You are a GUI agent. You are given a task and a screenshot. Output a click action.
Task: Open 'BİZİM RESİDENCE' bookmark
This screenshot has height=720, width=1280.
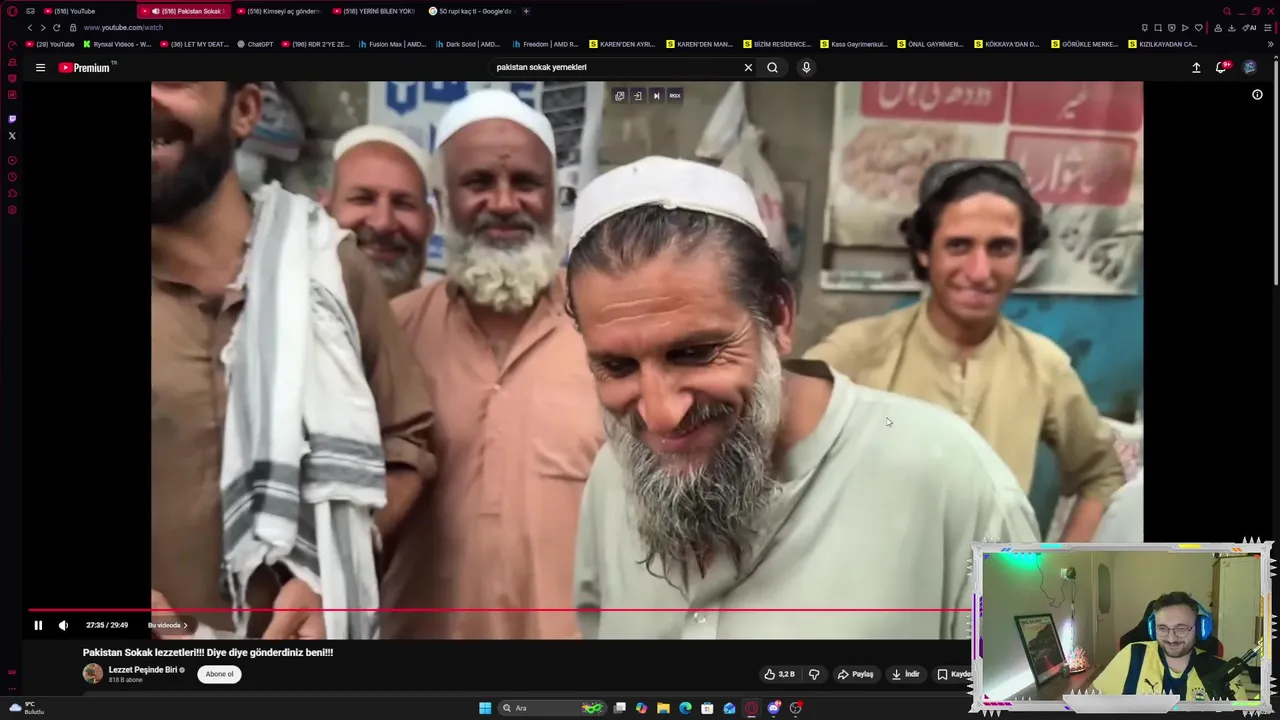tap(777, 44)
